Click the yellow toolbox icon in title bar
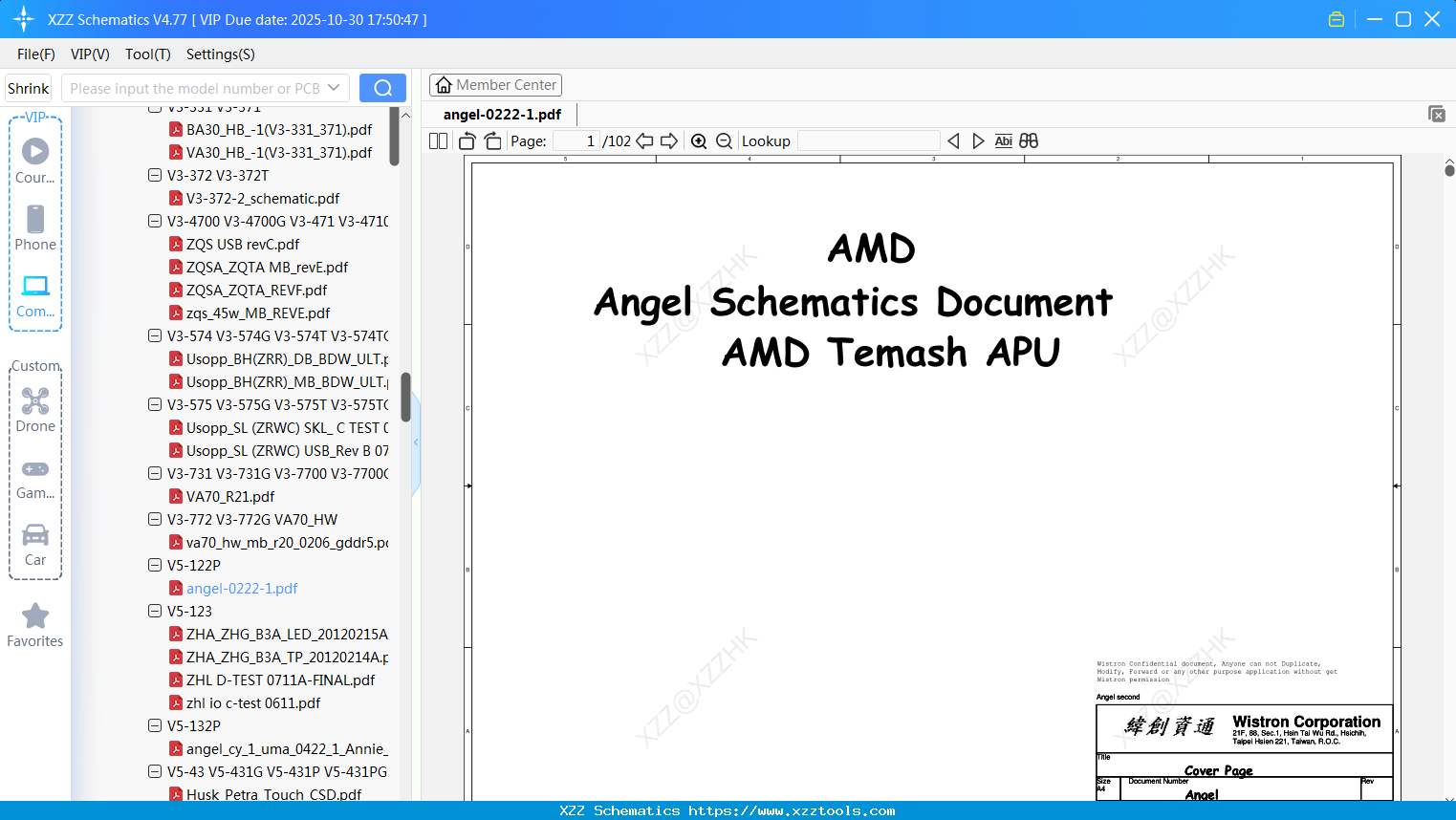 (x=1336, y=19)
